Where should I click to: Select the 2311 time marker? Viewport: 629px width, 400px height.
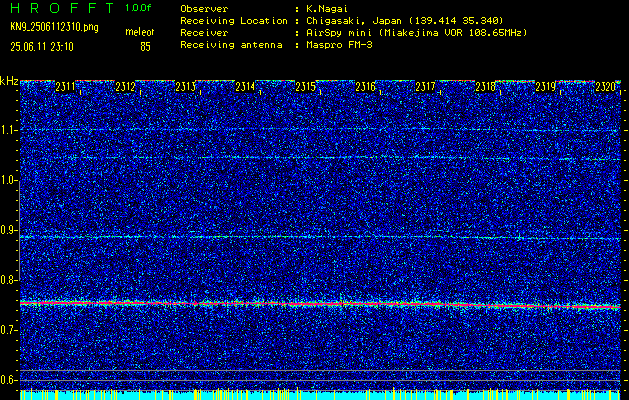click(65, 86)
